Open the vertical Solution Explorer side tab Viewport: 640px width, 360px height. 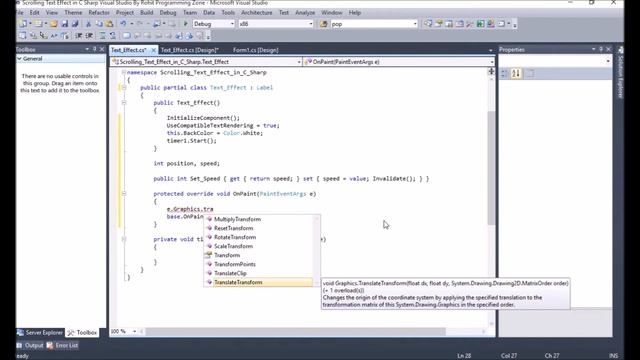pyautogui.click(x=620, y=73)
